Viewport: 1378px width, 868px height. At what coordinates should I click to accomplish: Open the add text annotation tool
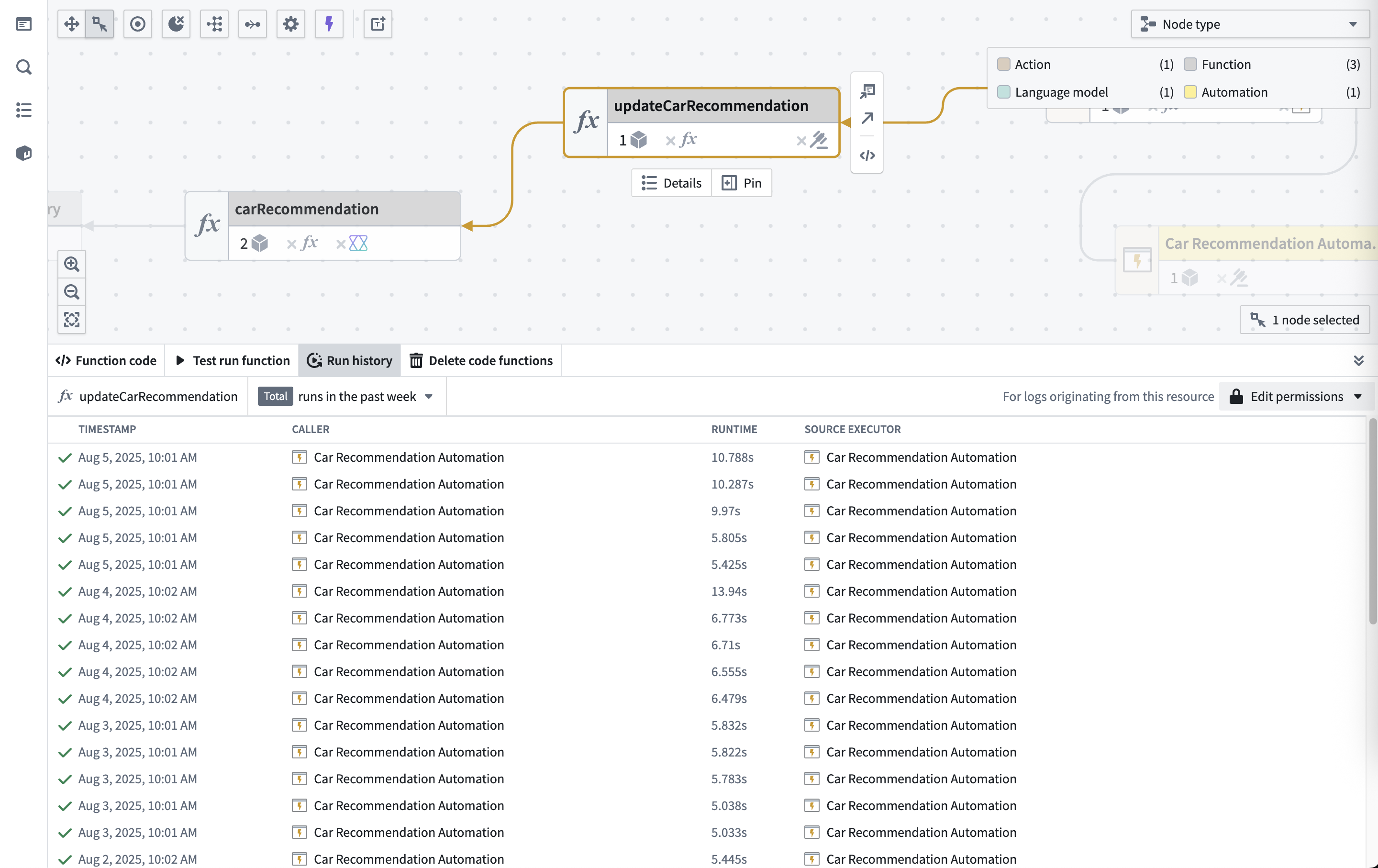pyautogui.click(x=378, y=24)
